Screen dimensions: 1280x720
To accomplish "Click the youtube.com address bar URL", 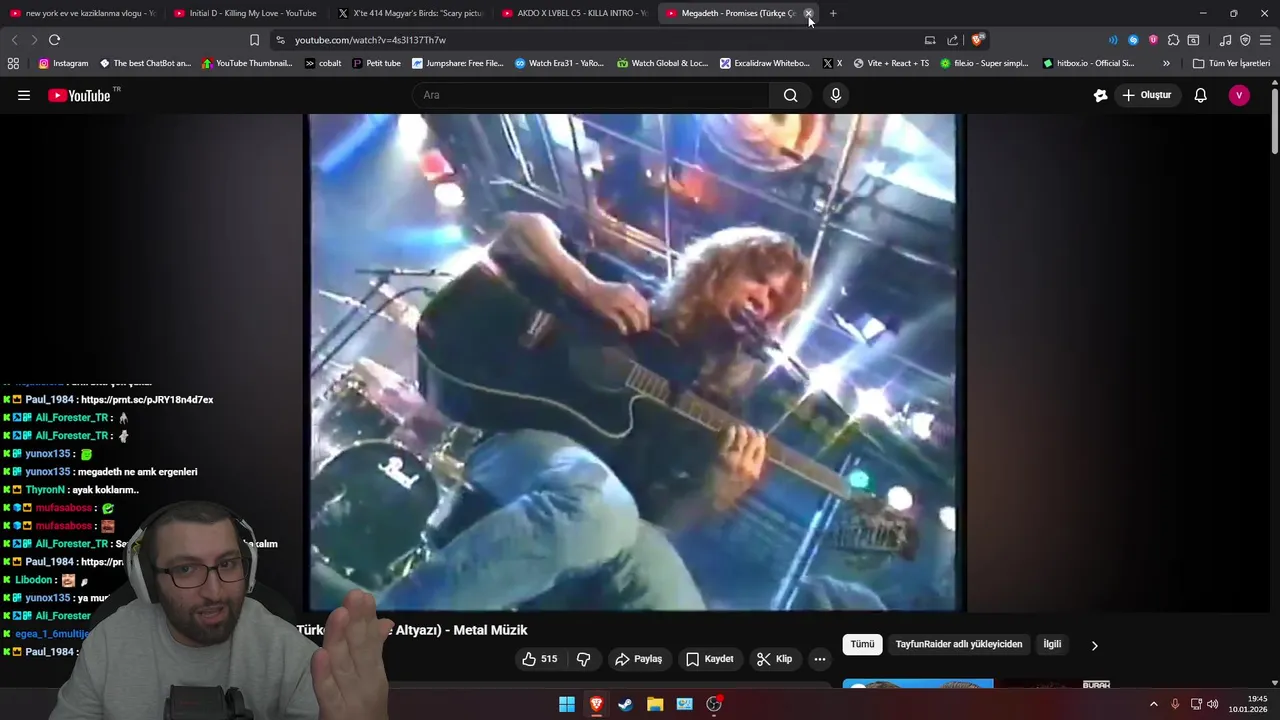I will pos(370,40).
